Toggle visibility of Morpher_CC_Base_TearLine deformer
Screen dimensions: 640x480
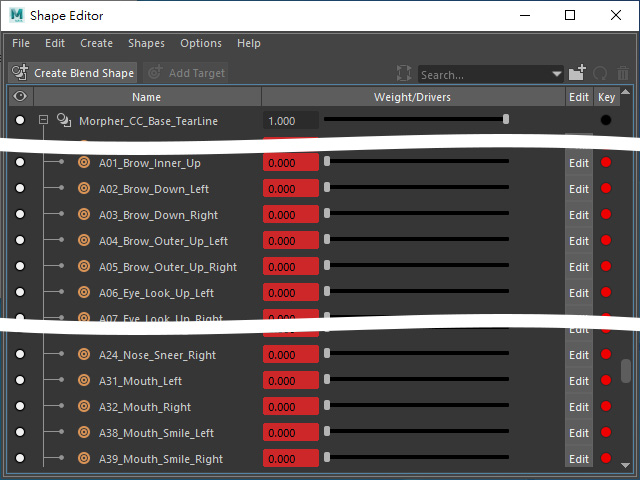(20, 120)
